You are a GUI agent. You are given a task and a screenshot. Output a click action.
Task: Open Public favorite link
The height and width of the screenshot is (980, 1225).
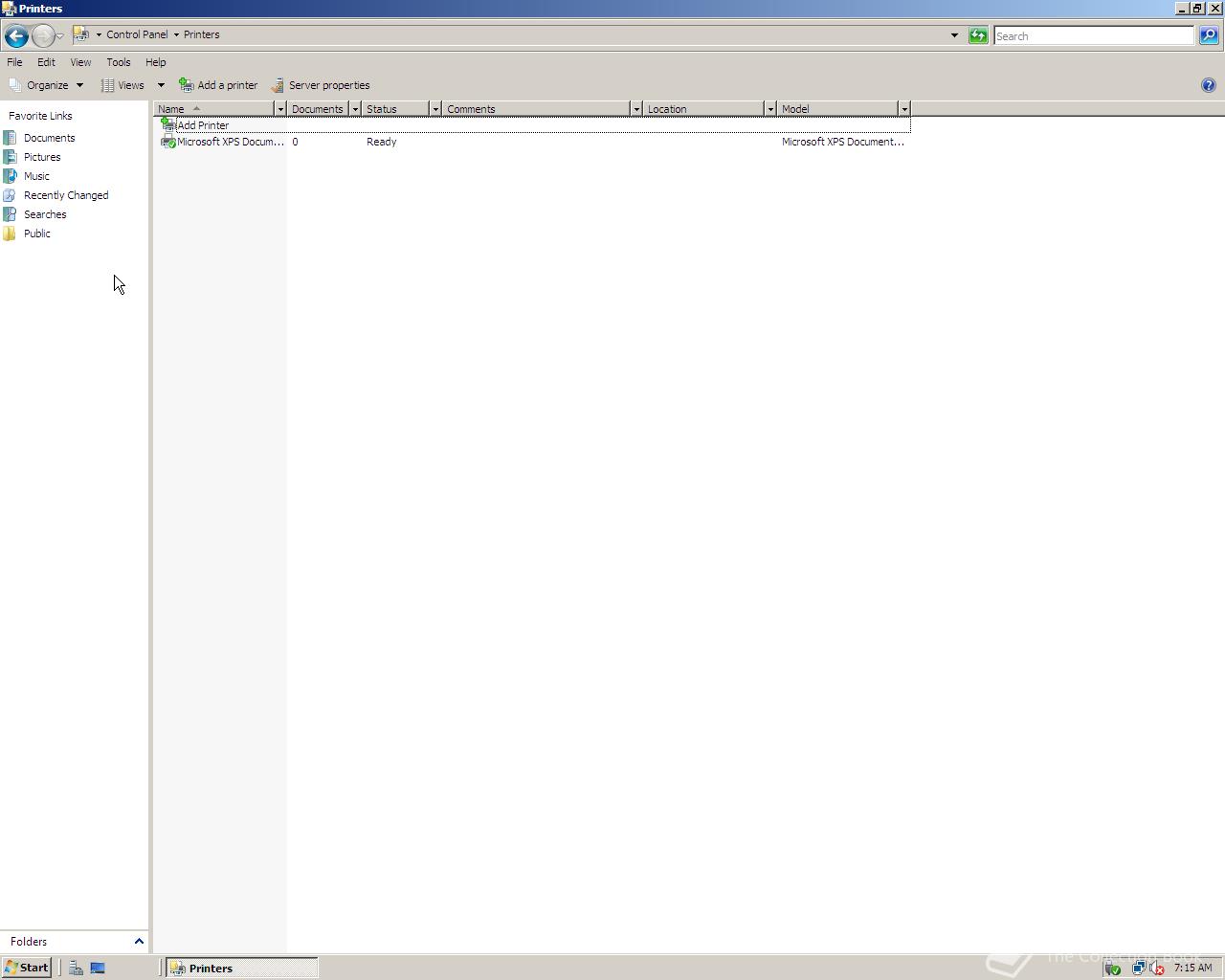[37, 234]
